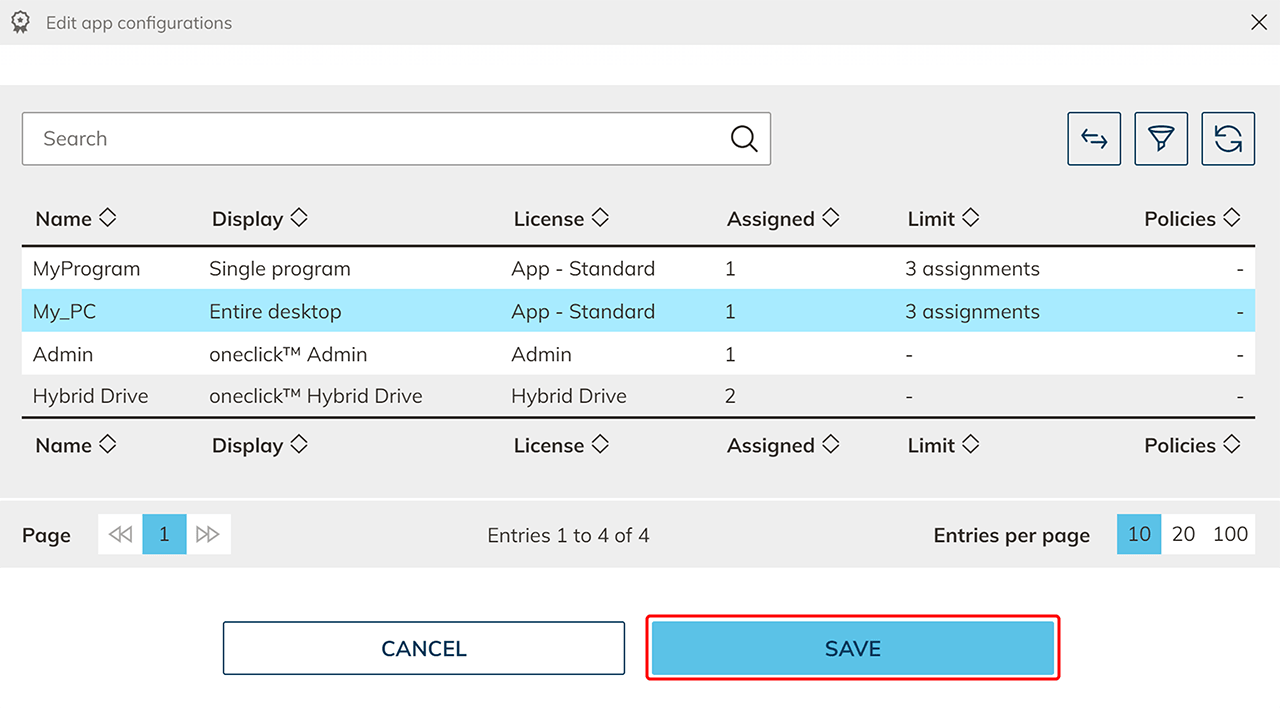1280x708 pixels.
Task: Click the swap arrows column toggle icon
Action: tap(1094, 139)
